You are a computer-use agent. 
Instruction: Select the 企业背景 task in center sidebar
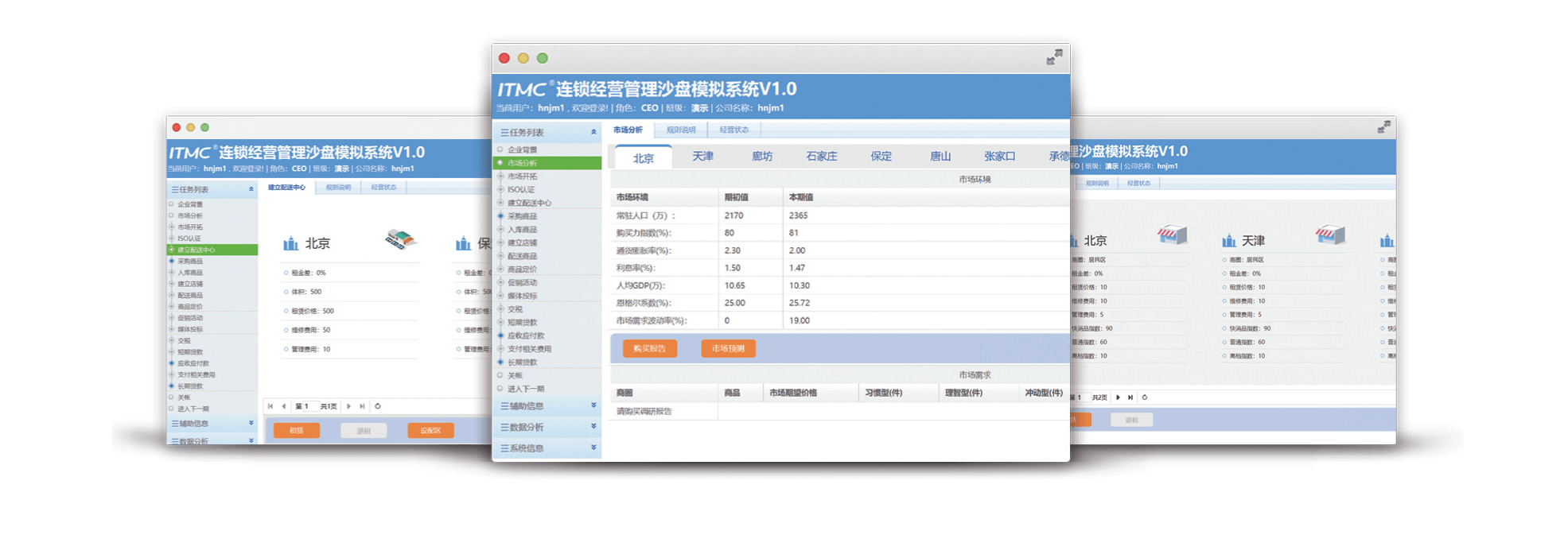(x=523, y=149)
